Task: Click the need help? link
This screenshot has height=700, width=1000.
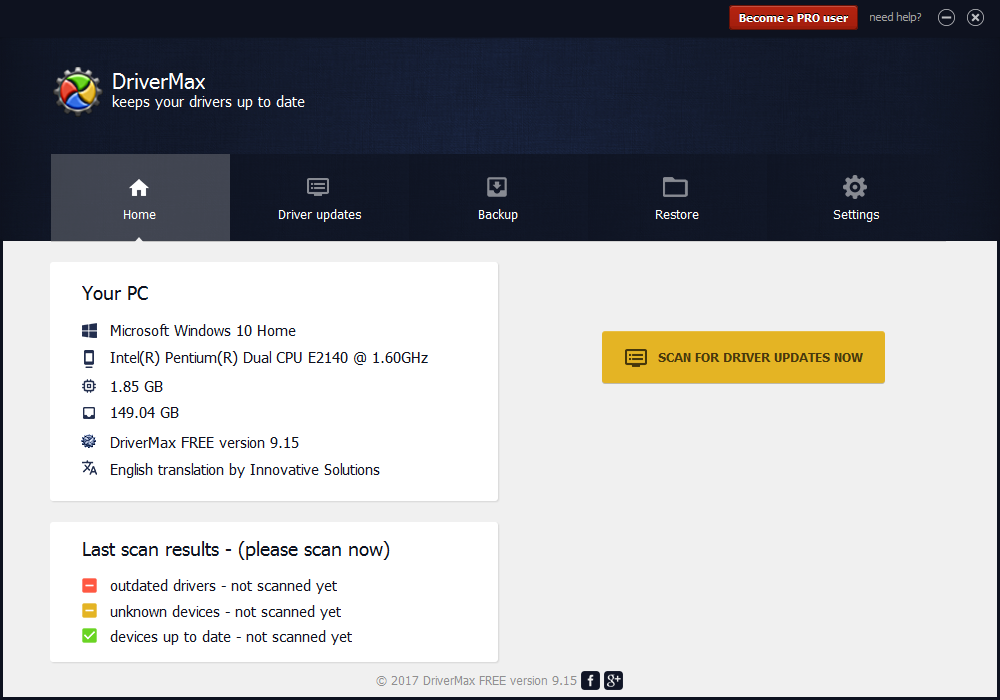Action: click(895, 17)
